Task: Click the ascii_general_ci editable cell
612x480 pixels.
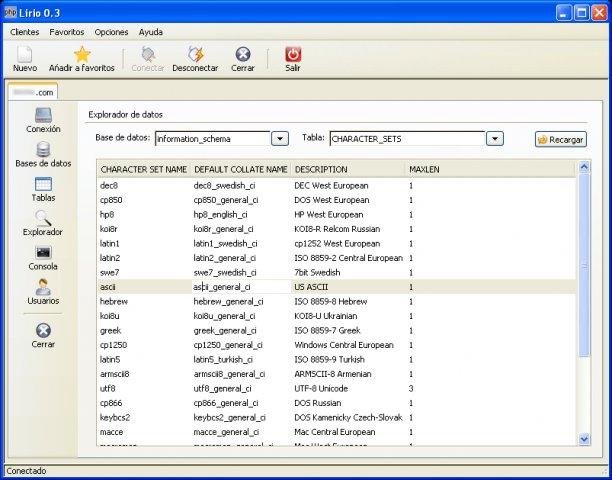Action: (x=238, y=287)
